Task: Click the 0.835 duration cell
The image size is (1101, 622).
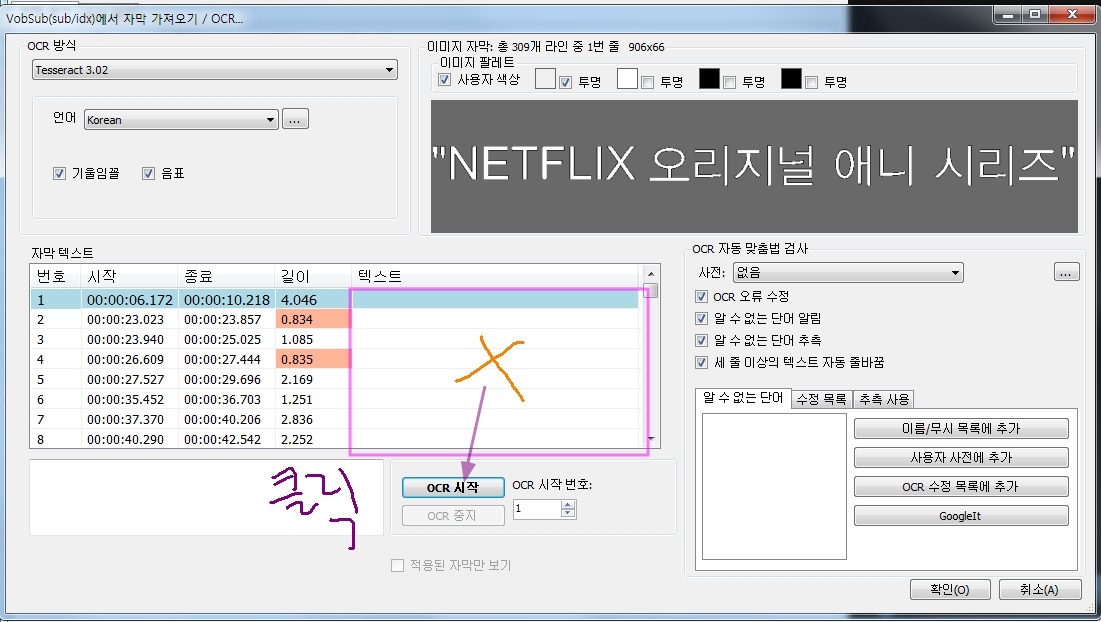Action: [x=312, y=359]
